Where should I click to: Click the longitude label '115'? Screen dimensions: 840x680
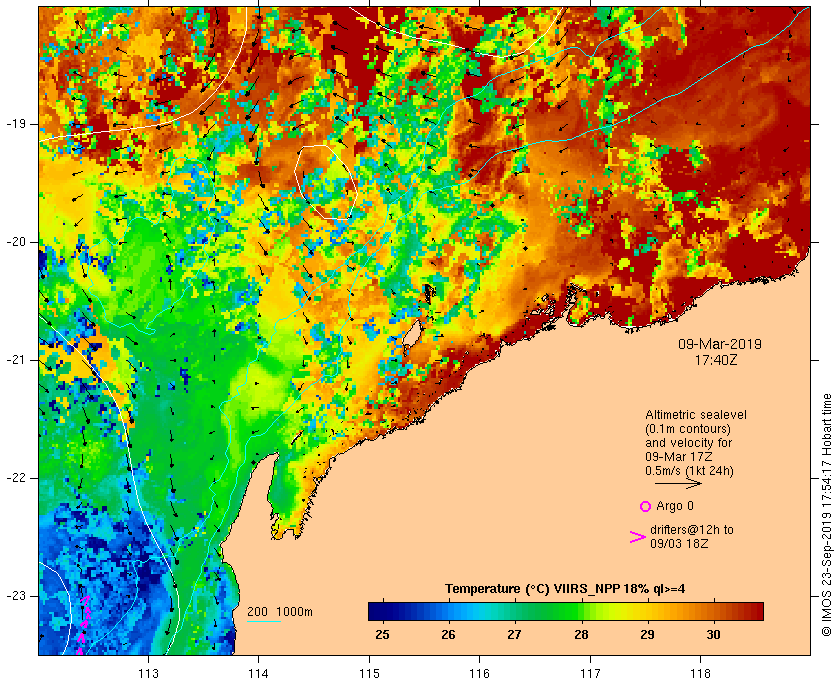click(x=369, y=673)
